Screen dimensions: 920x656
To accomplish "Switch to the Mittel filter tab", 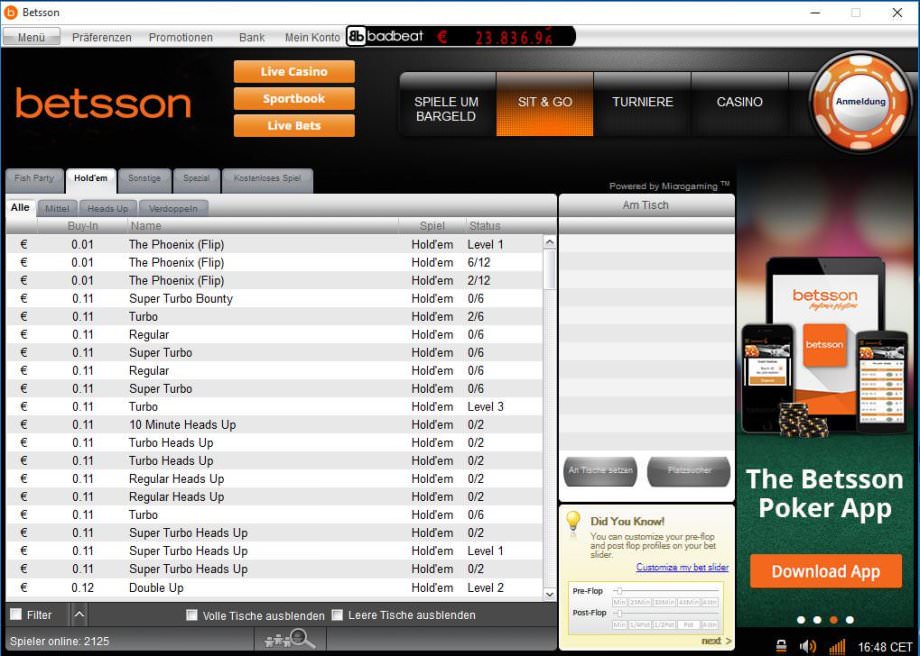I will [x=57, y=208].
